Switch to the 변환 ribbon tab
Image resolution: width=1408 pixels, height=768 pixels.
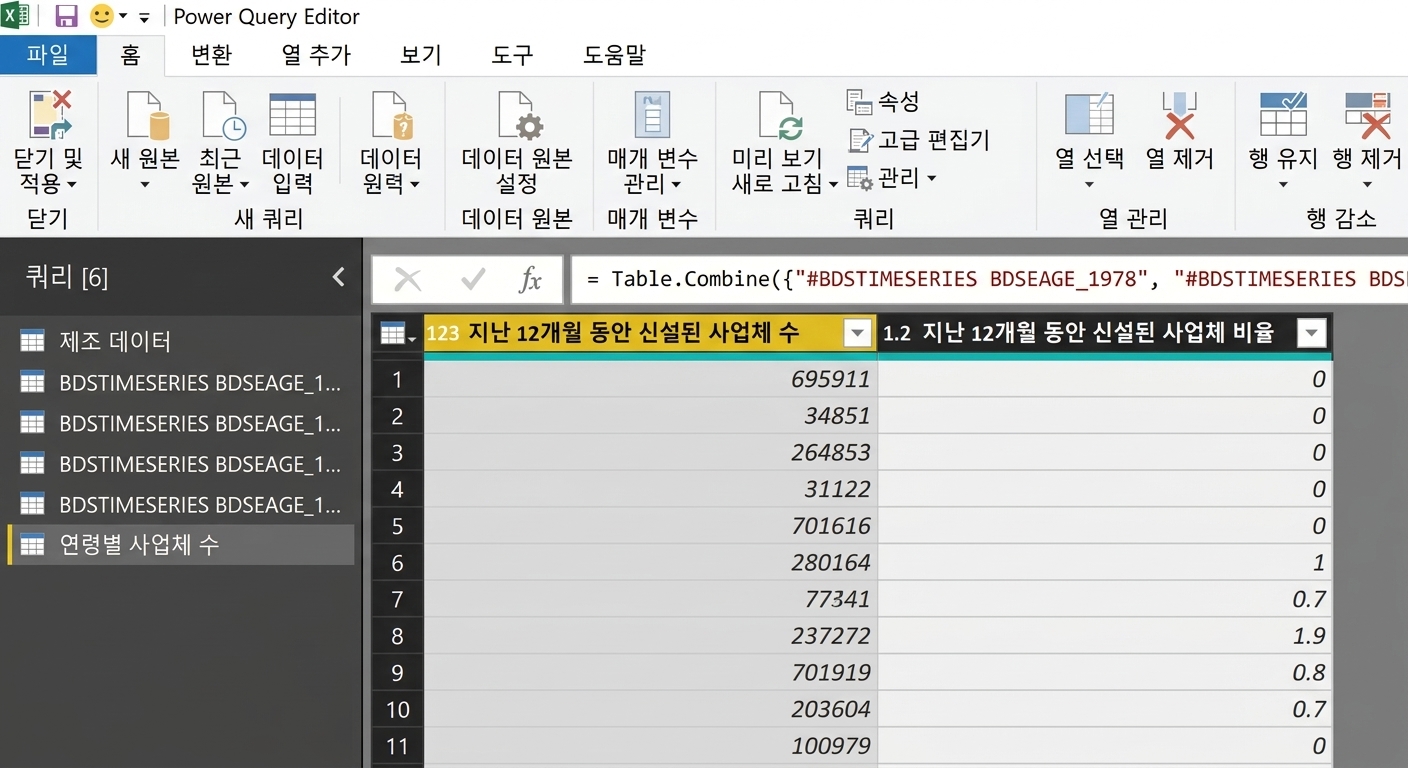pos(211,55)
